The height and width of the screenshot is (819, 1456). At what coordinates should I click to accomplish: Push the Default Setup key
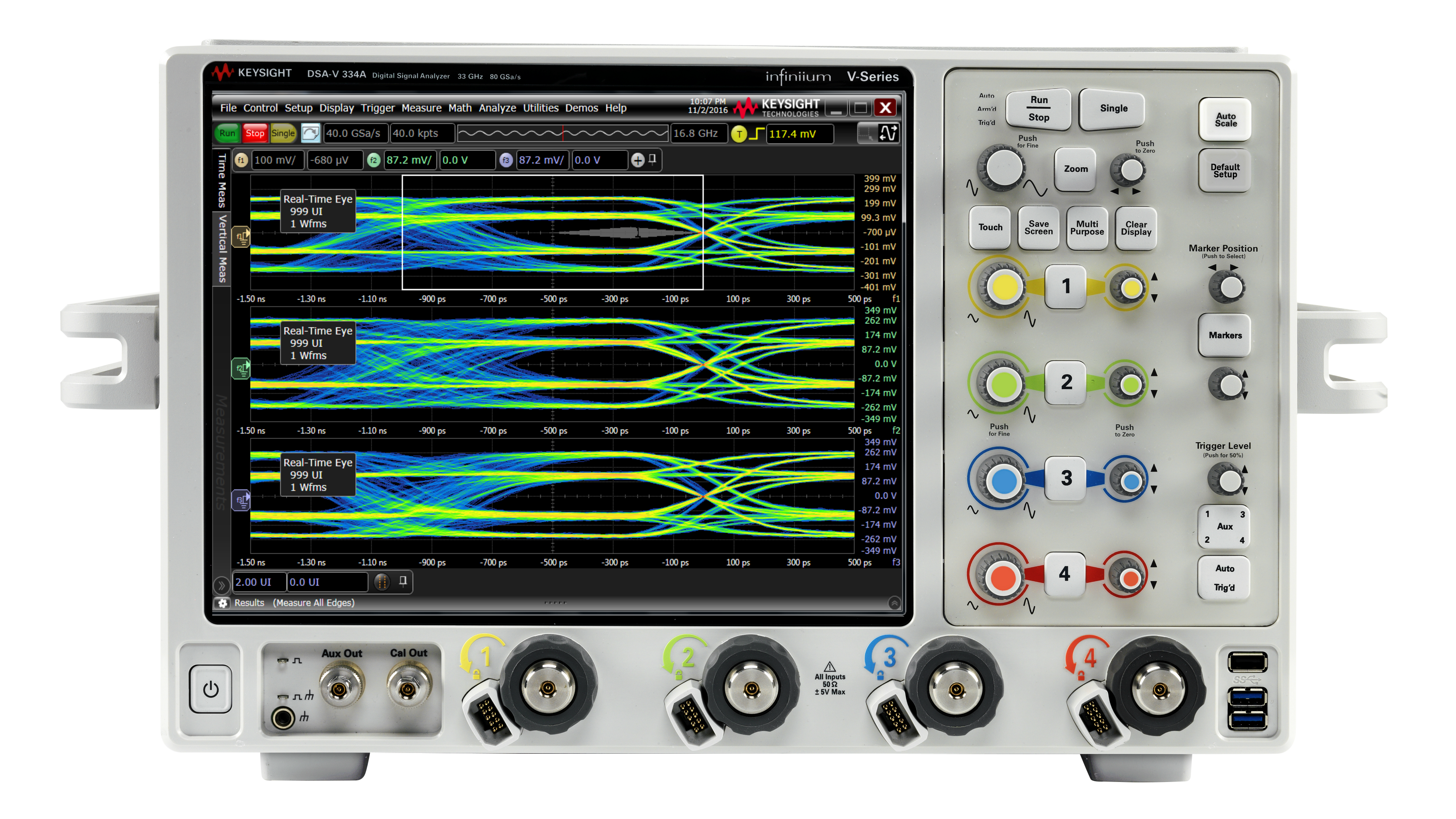click(1225, 171)
